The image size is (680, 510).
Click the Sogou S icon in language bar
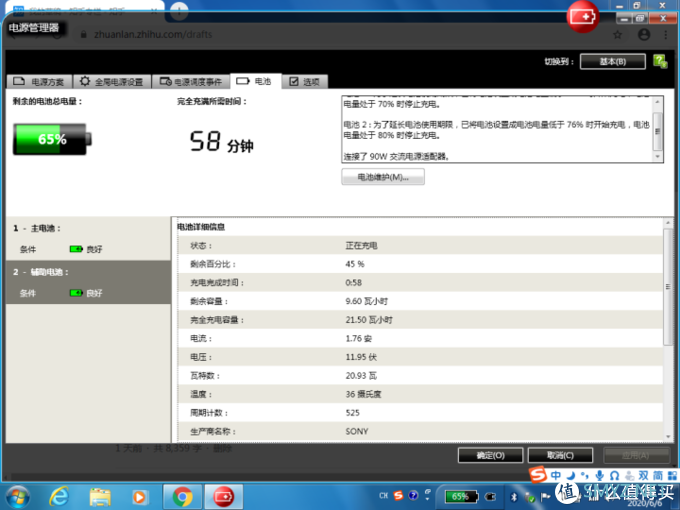click(398, 495)
